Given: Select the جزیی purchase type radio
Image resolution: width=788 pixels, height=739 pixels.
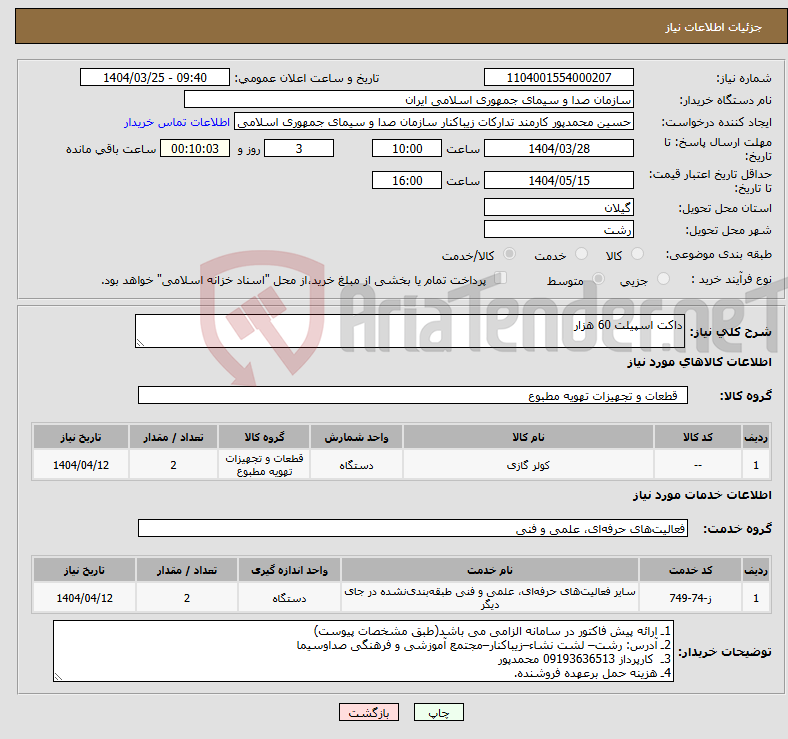Looking at the screenshot, I should [x=663, y=279].
